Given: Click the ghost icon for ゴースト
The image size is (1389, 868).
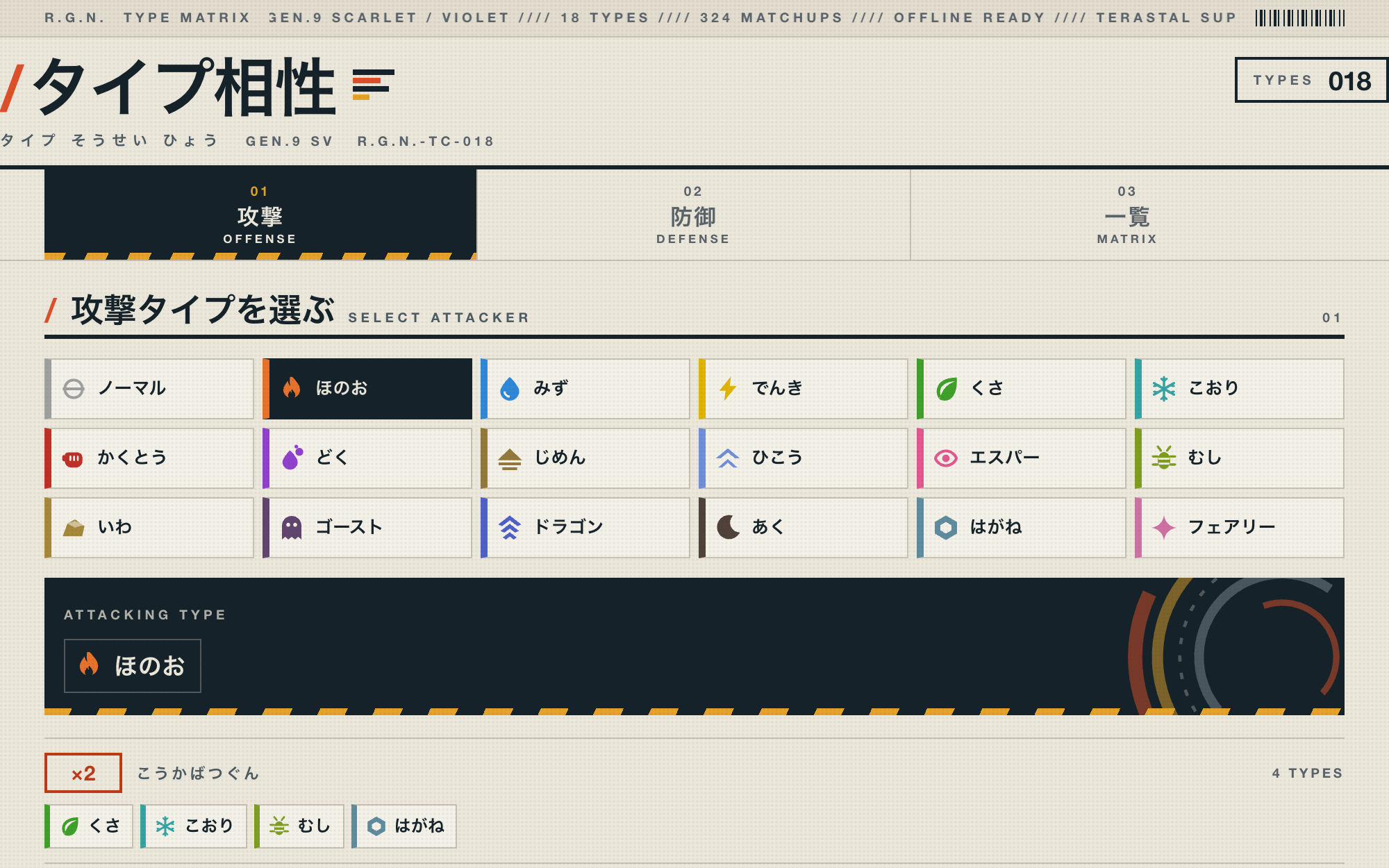Looking at the screenshot, I should point(292,528).
